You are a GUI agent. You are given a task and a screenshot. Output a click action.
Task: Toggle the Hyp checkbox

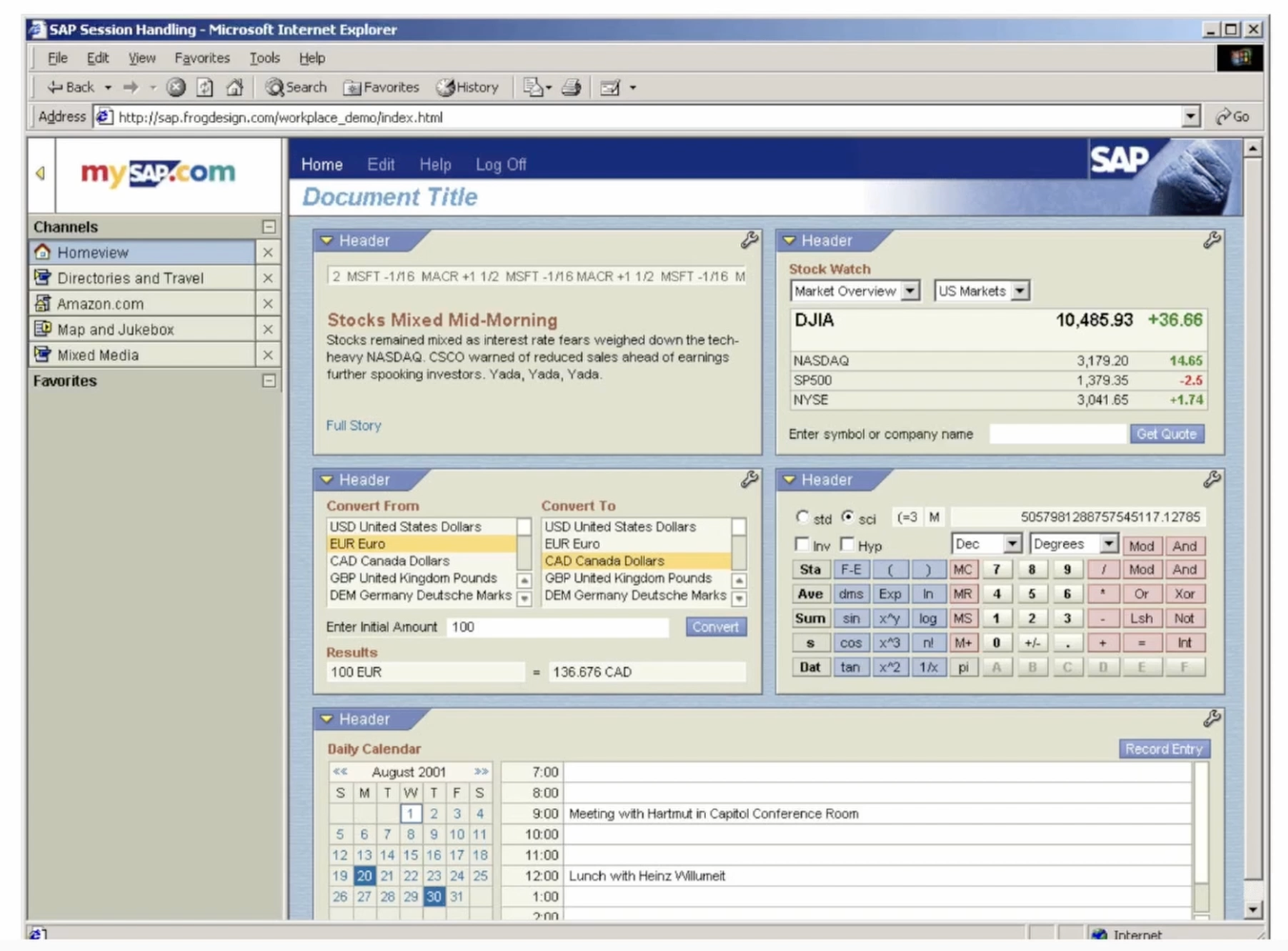click(x=847, y=544)
